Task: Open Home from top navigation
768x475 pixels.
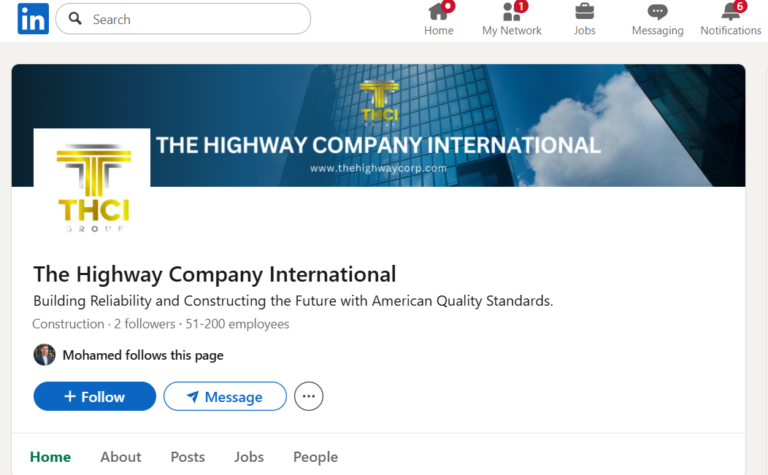Action: (439, 19)
